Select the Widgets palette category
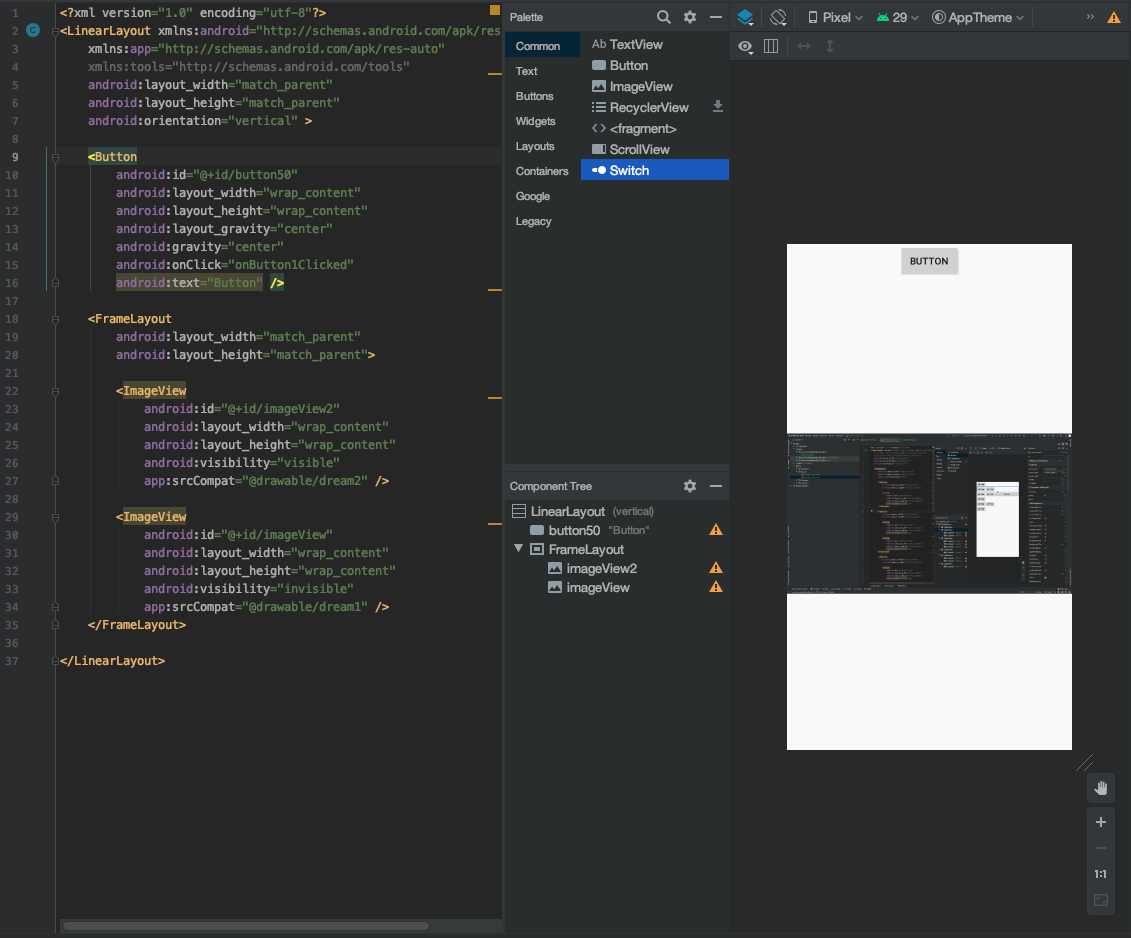Viewport: 1131px width, 938px height. [542, 121]
